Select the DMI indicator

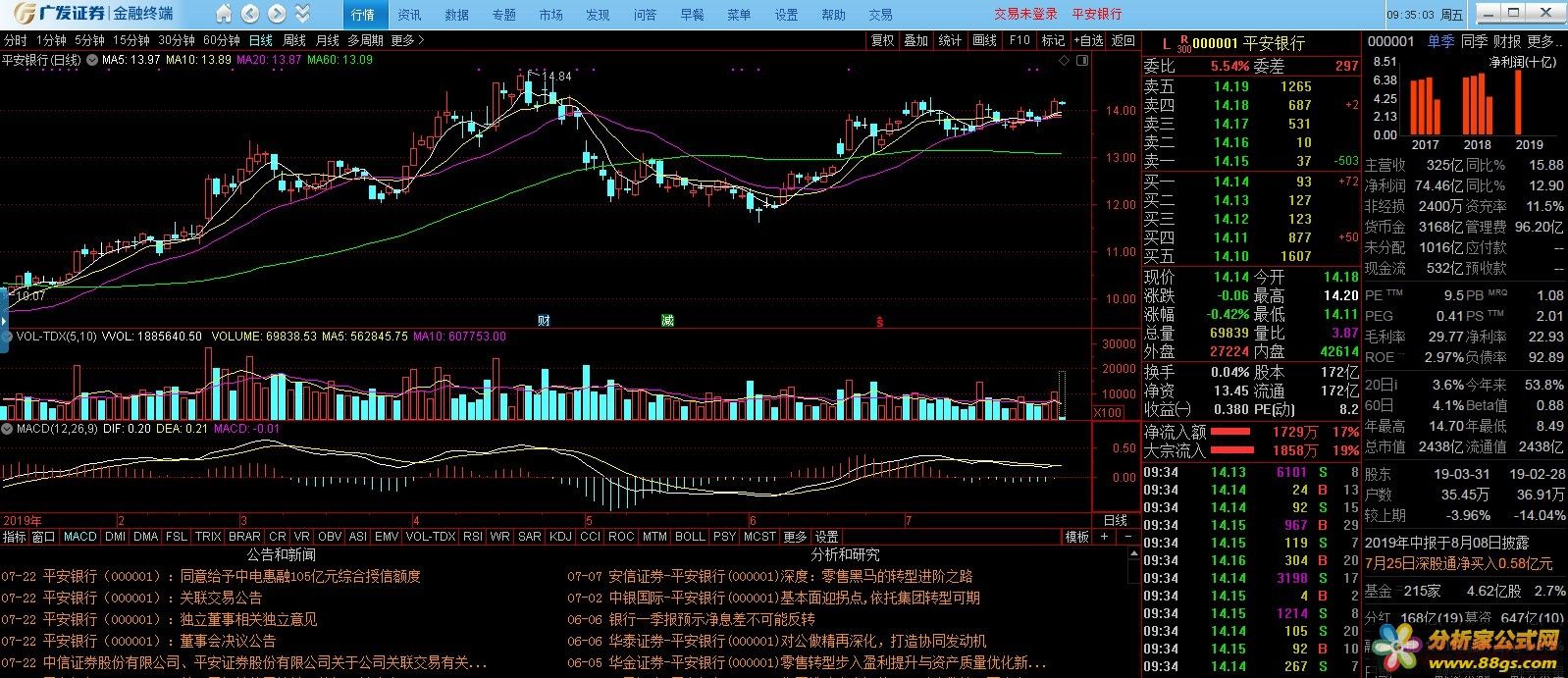tap(115, 537)
